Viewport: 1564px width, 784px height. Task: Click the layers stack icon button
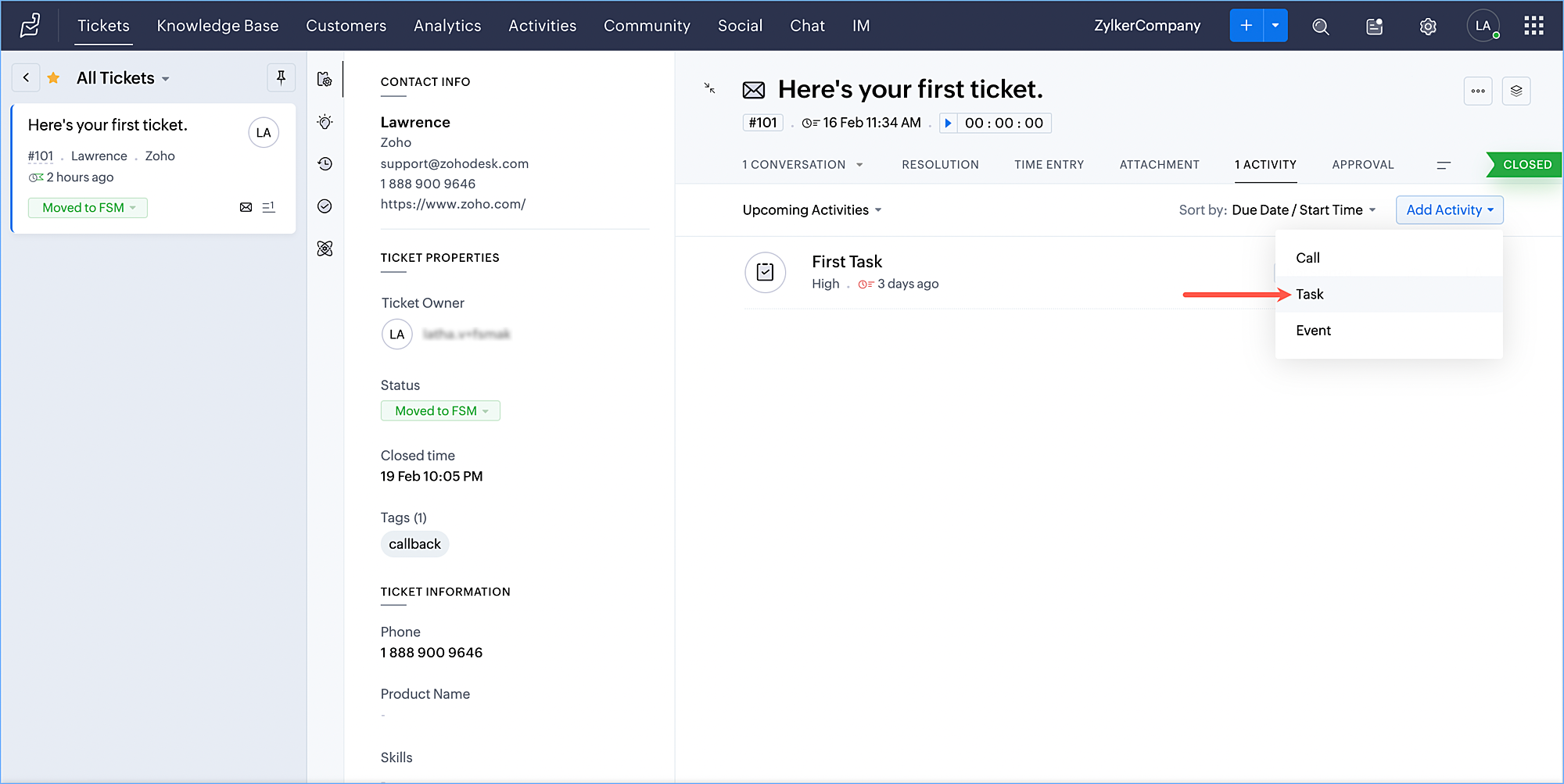point(1516,91)
